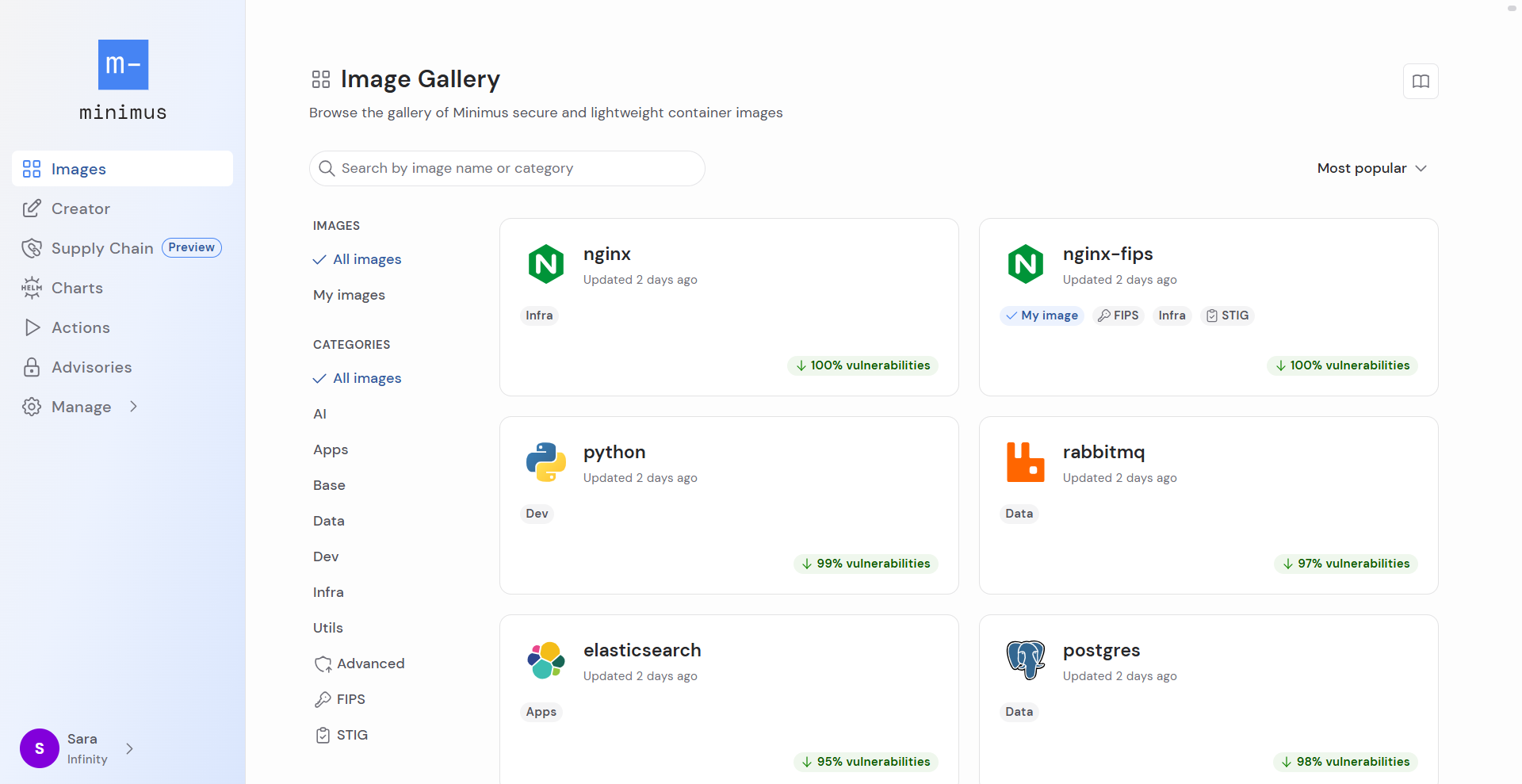Filter by Data category
The image size is (1522, 784).
tap(328, 521)
